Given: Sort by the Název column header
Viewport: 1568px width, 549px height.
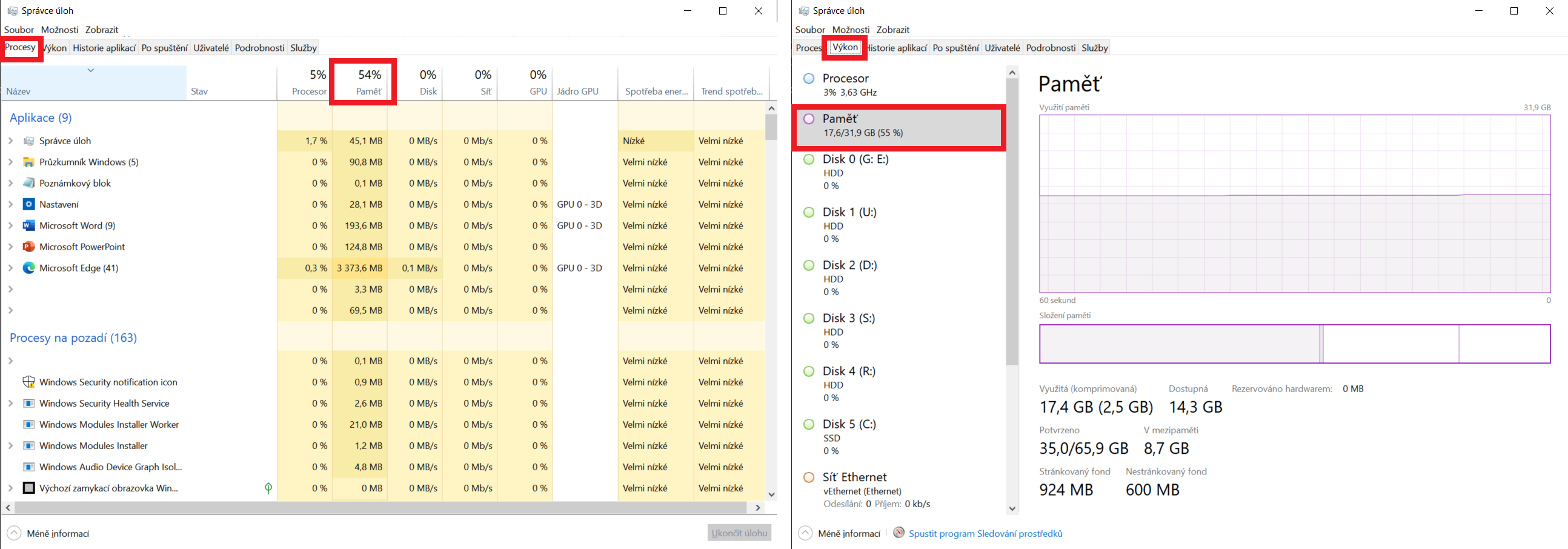Looking at the screenshot, I should coord(93,82).
